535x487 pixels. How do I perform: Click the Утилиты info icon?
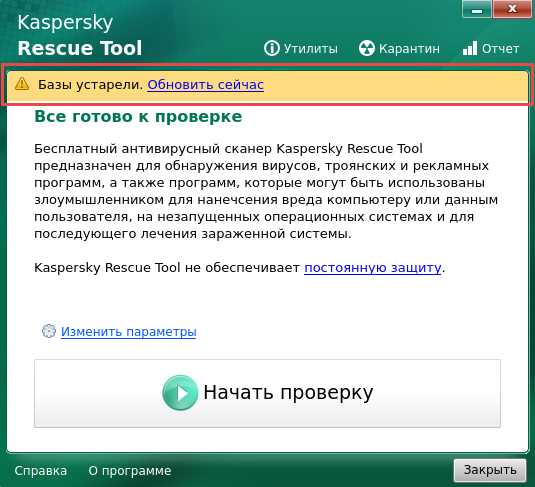pyautogui.click(x=272, y=48)
